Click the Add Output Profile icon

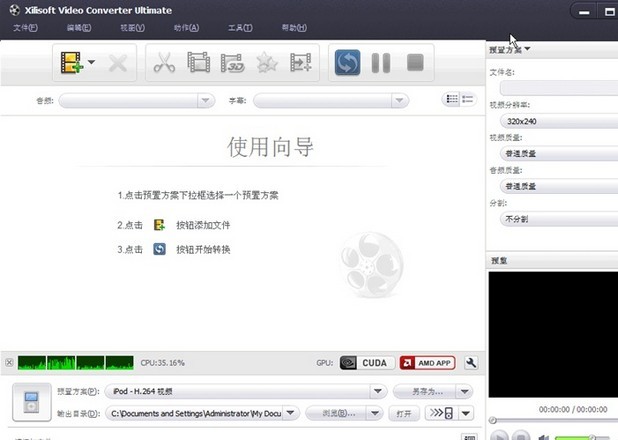coord(300,62)
